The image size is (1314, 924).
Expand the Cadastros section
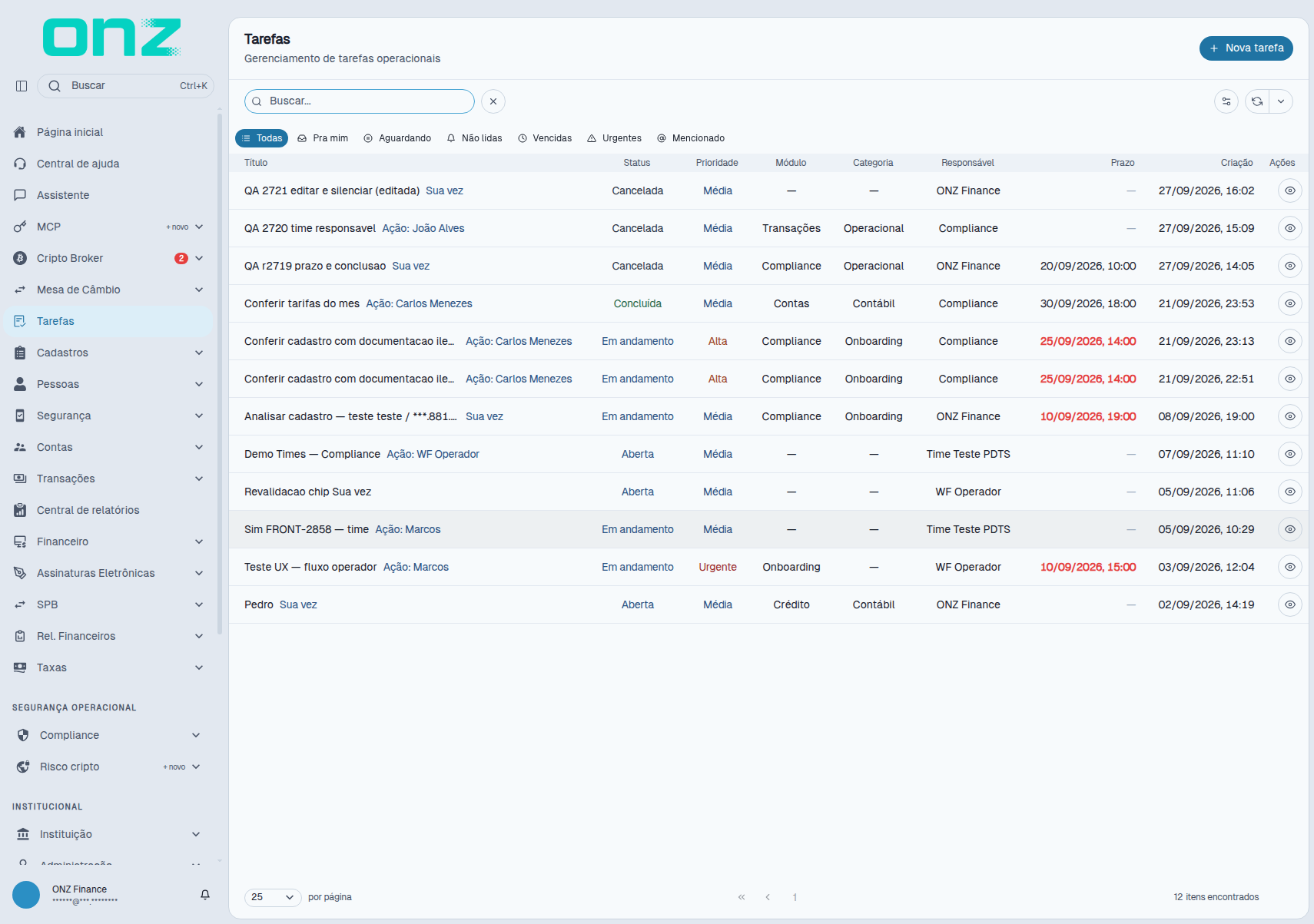coord(199,353)
